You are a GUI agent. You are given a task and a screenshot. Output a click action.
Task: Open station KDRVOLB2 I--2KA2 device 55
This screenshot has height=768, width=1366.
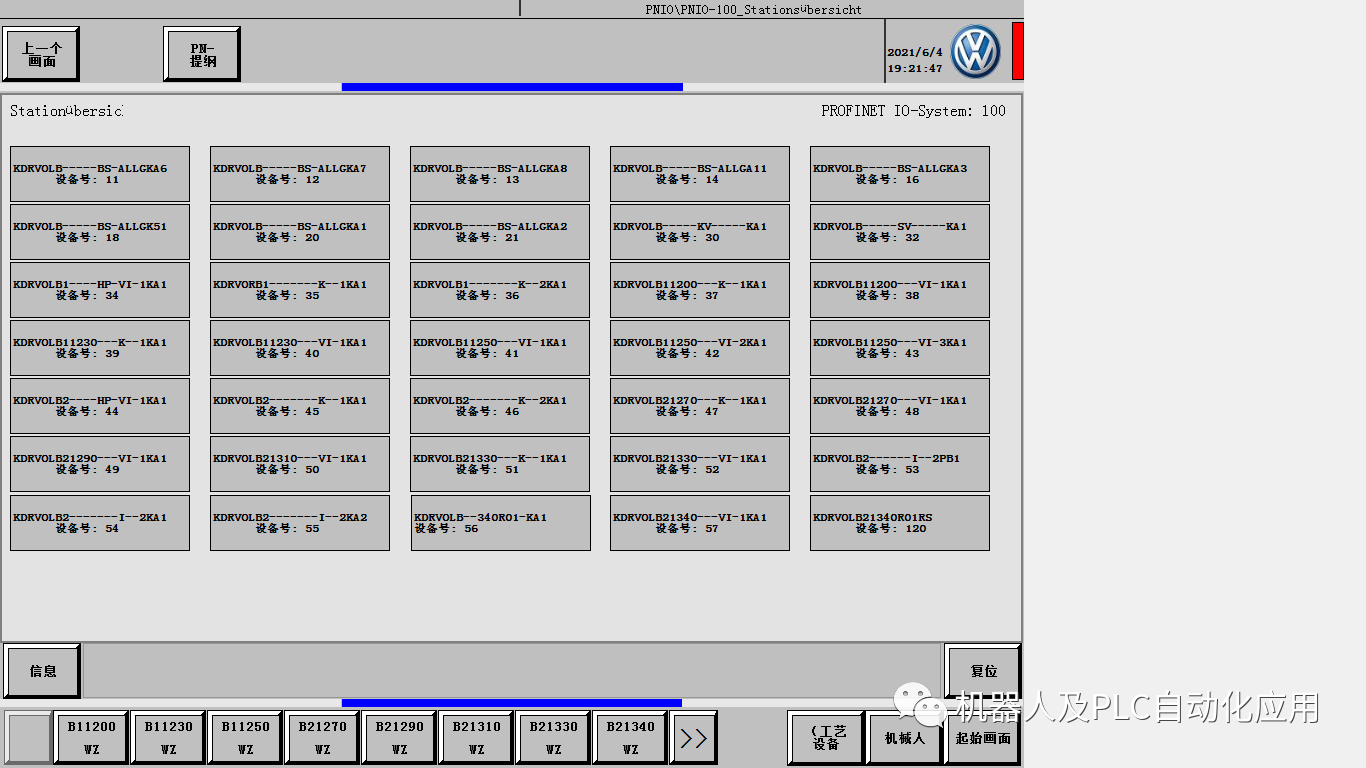[x=300, y=523]
